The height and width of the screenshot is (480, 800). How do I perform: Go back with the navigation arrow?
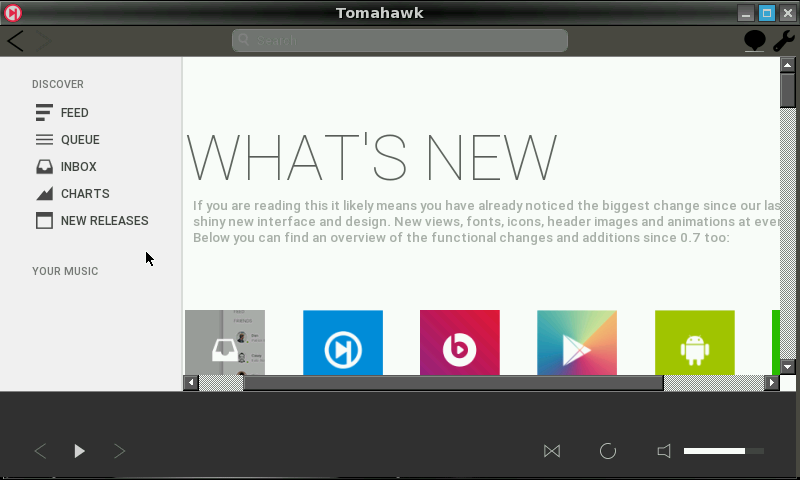pos(15,41)
